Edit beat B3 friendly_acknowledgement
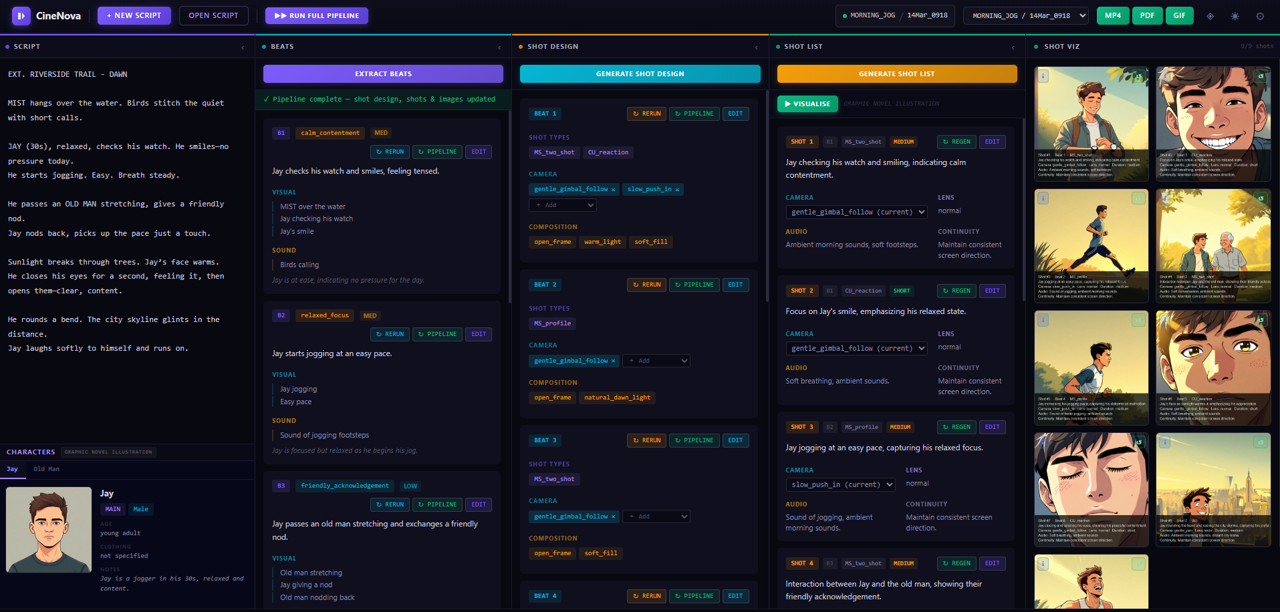This screenshot has width=1280, height=612. pyautogui.click(x=478, y=504)
